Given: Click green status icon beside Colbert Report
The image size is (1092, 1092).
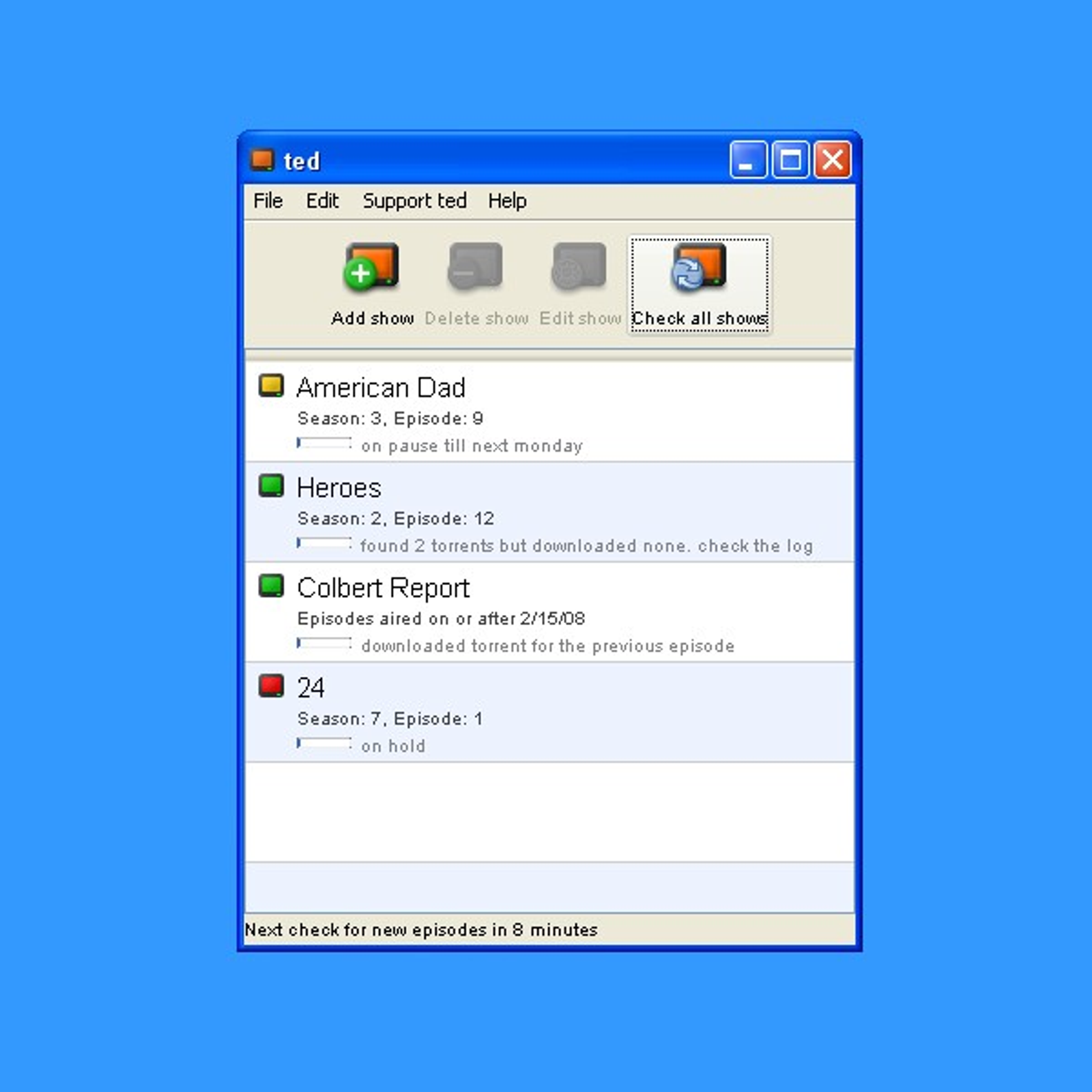Looking at the screenshot, I should tap(271, 586).
